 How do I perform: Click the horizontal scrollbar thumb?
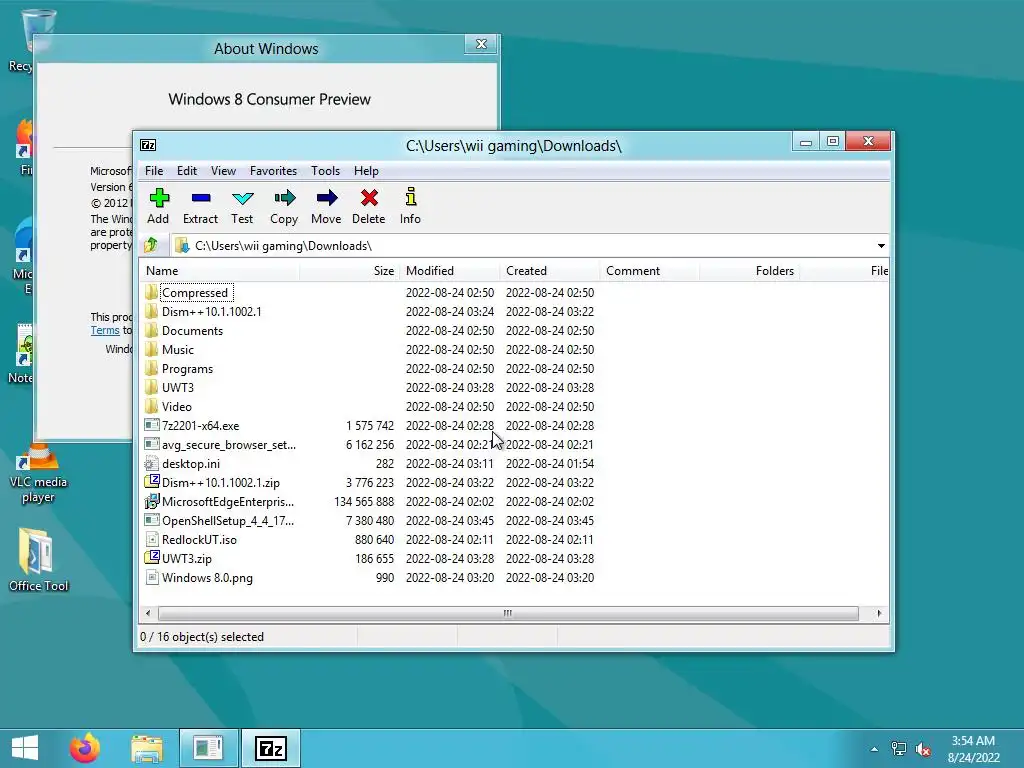tap(508, 613)
